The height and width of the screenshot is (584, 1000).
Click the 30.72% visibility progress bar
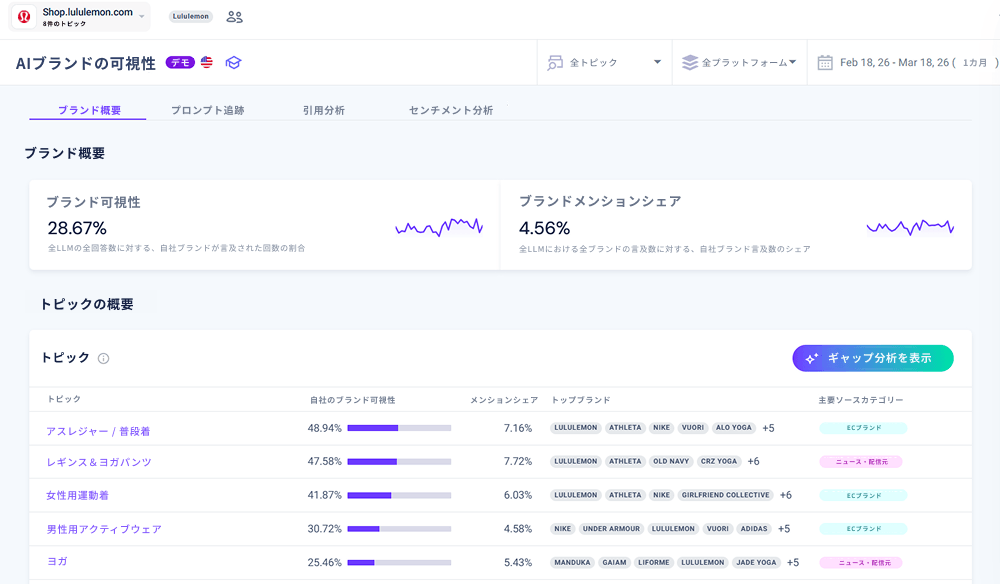click(399, 529)
